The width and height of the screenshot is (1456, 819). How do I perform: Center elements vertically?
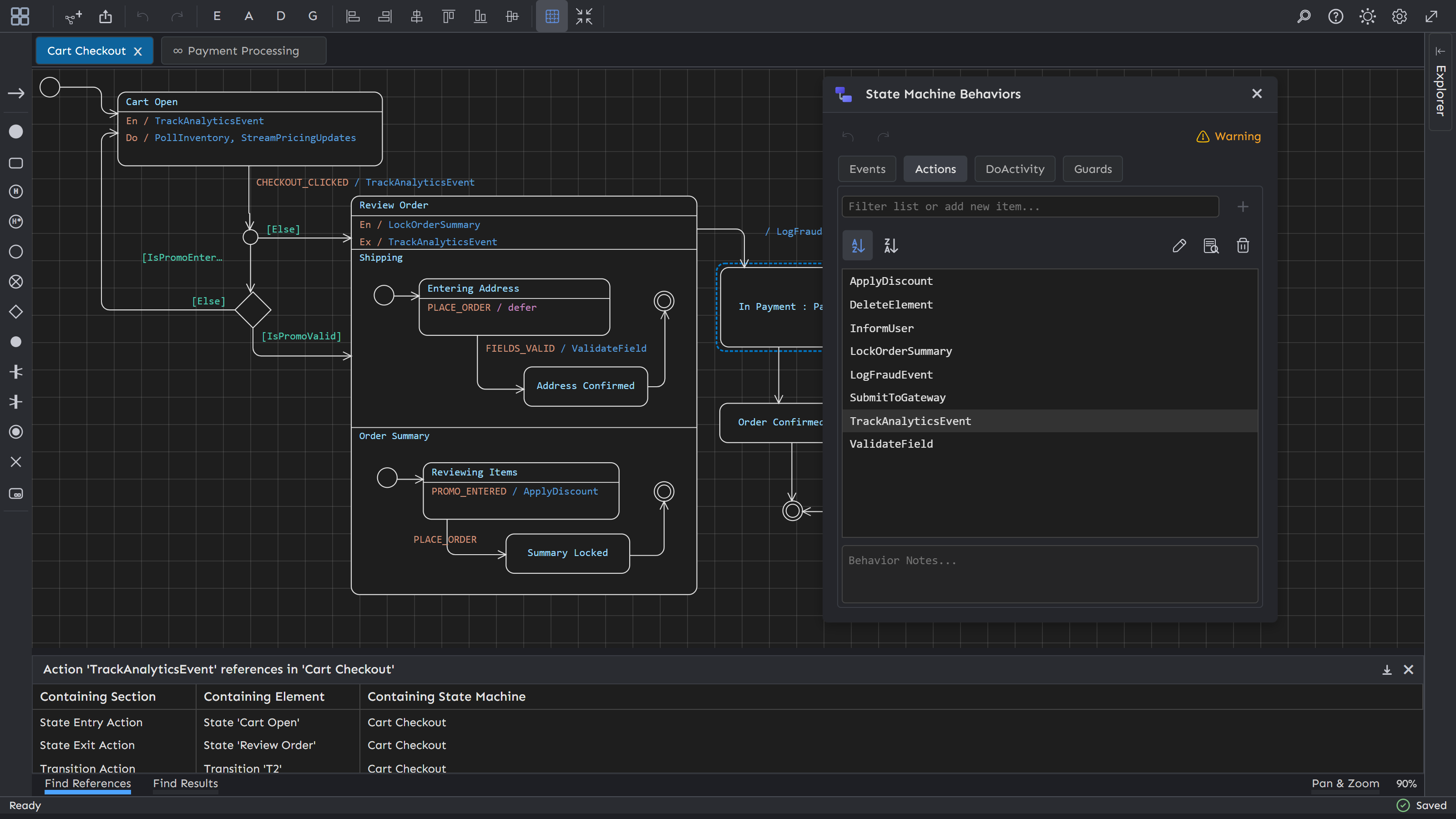point(512,16)
